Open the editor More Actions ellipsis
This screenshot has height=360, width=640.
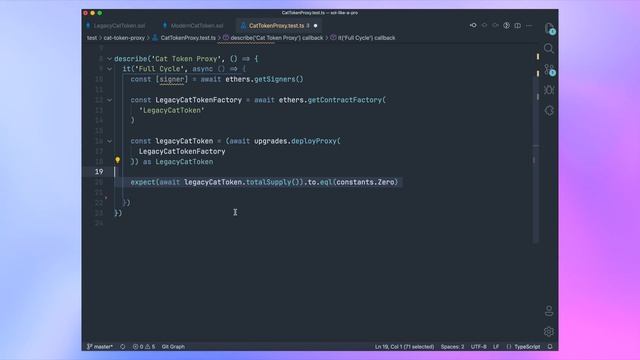[529, 25]
